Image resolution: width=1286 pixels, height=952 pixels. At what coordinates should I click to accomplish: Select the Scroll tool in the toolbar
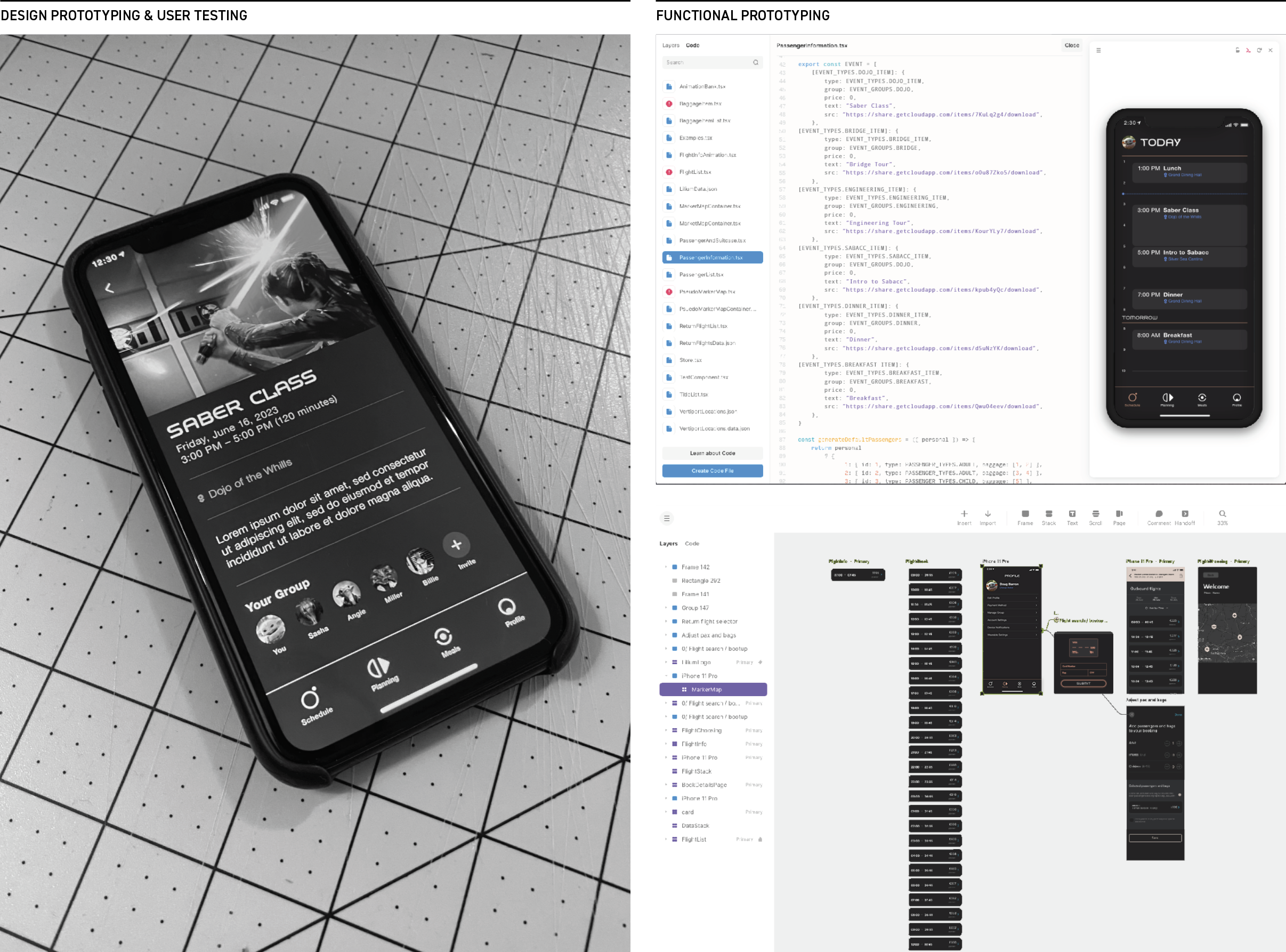pyautogui.click(x=1095, y=513)
